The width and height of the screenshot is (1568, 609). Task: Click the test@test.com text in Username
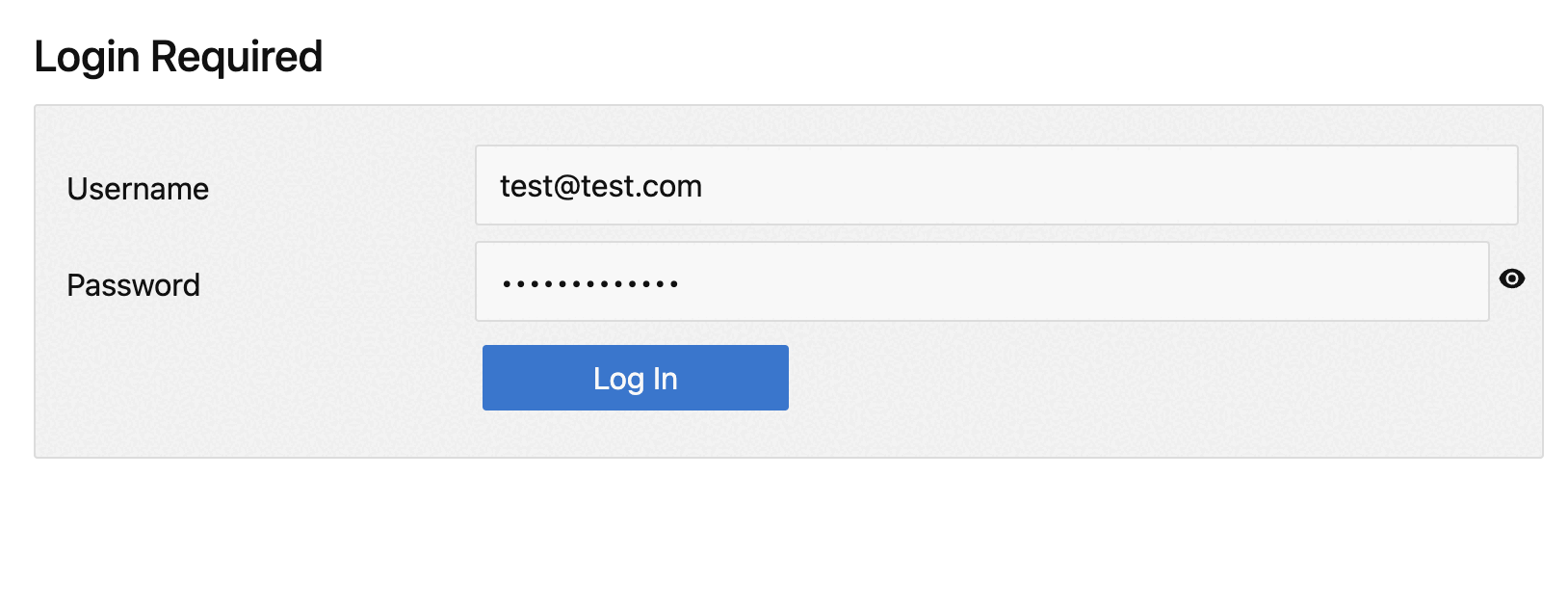[x=600, y=186]
